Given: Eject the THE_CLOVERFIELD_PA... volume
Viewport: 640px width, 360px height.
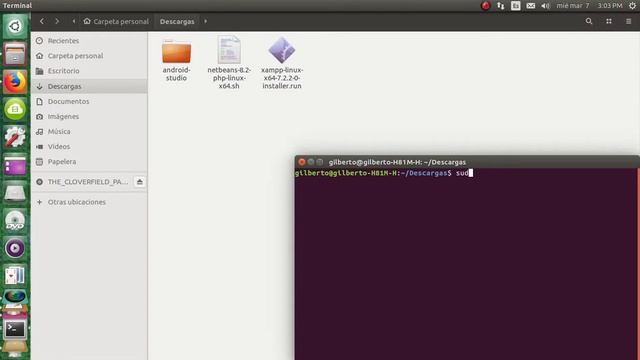Looking at the screenshot, I should 140,182.
